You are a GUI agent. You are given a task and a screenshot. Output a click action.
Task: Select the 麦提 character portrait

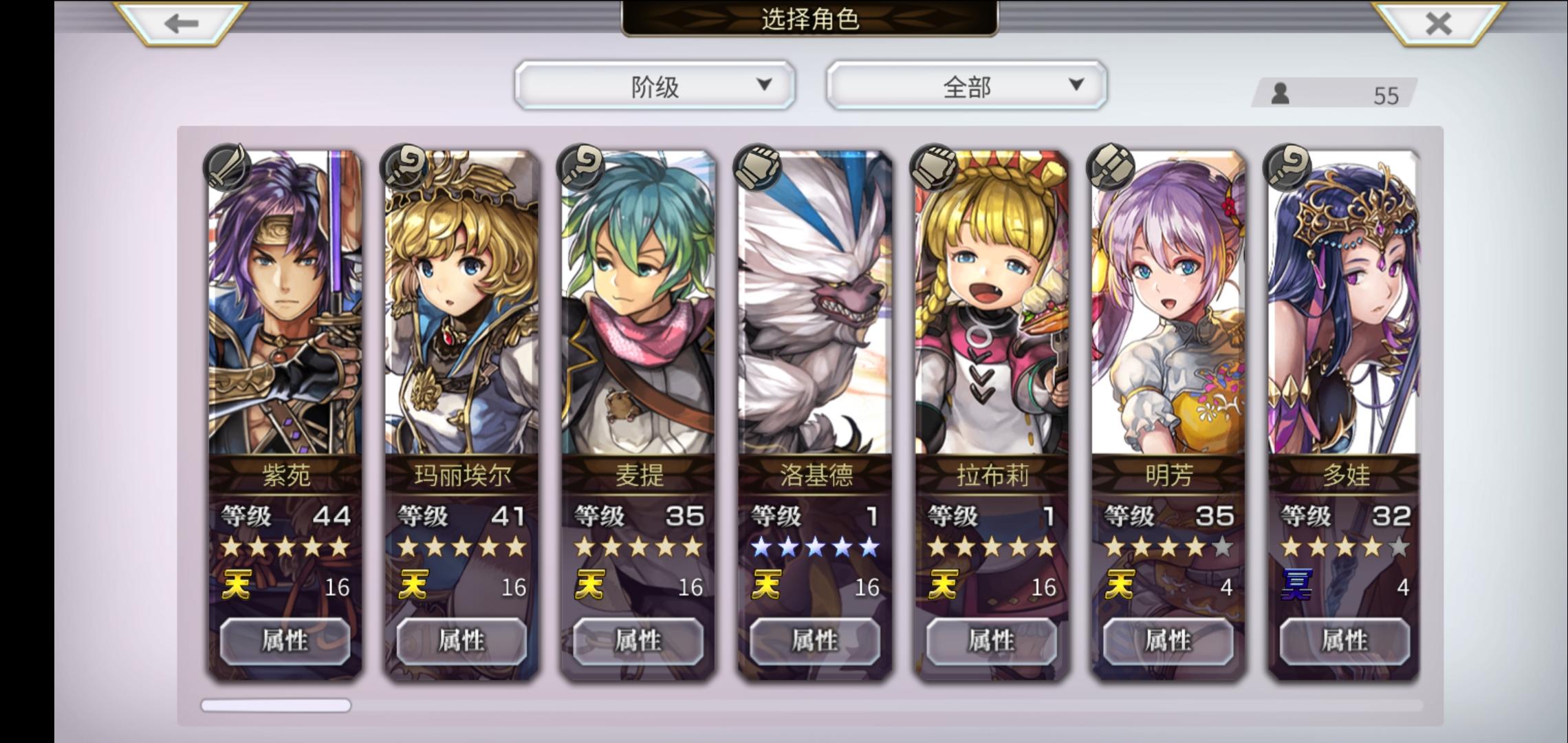click(638, 303)
